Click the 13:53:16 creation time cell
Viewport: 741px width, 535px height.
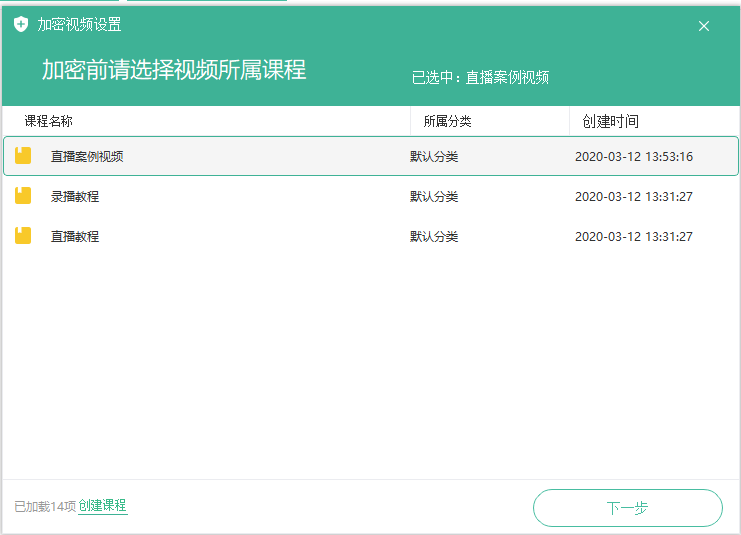pos(633,157)
